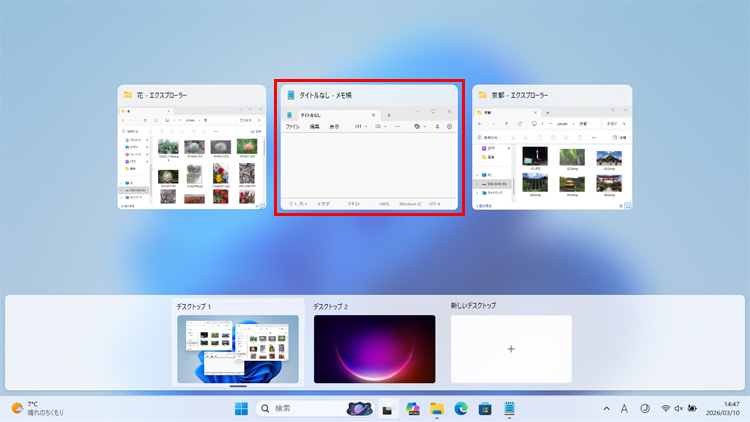Click the Notepad taskbar icon

click(x=510, y=408)
